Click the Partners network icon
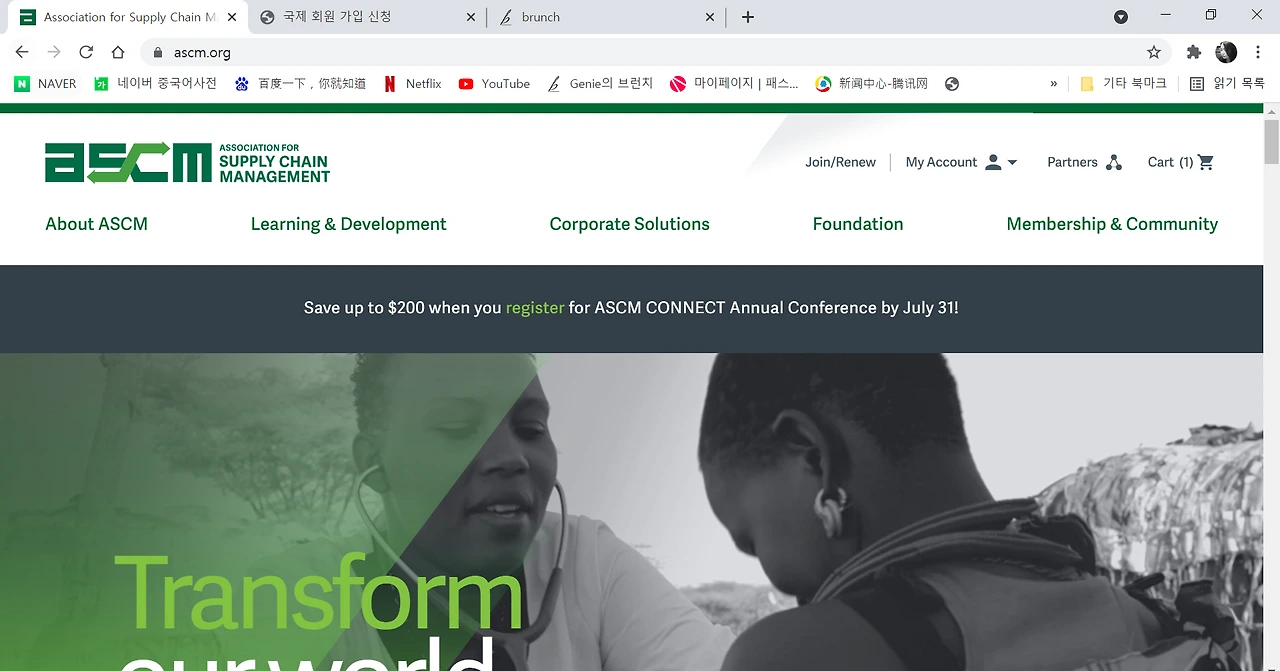The height and width of the screenshot is (671, 1280). (1113, 162)
